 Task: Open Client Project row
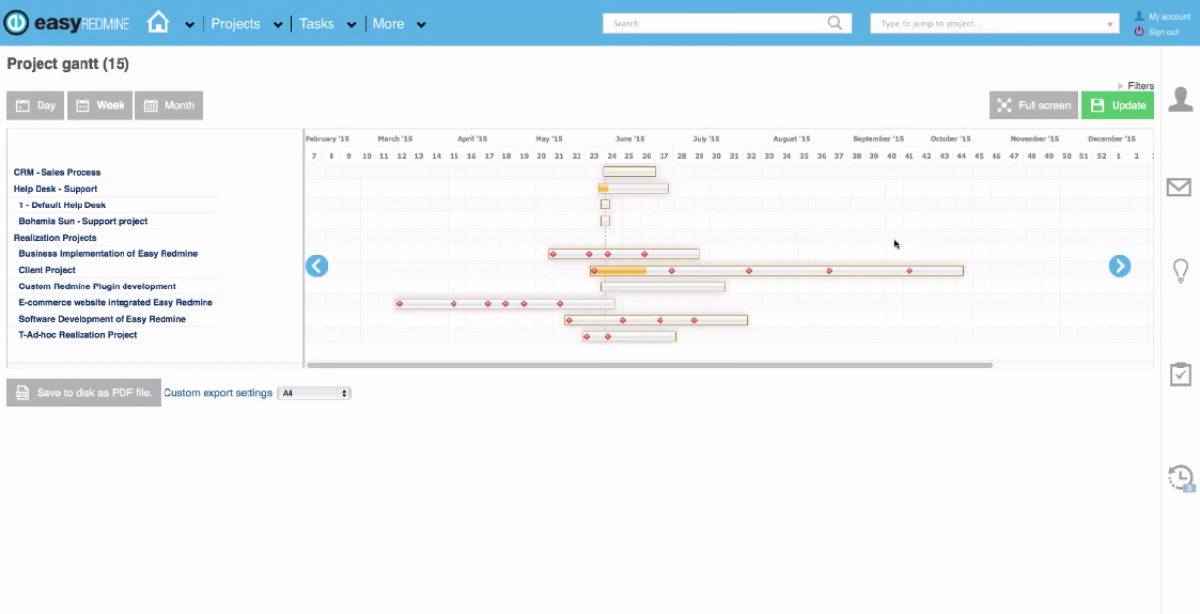click(47, 270)
